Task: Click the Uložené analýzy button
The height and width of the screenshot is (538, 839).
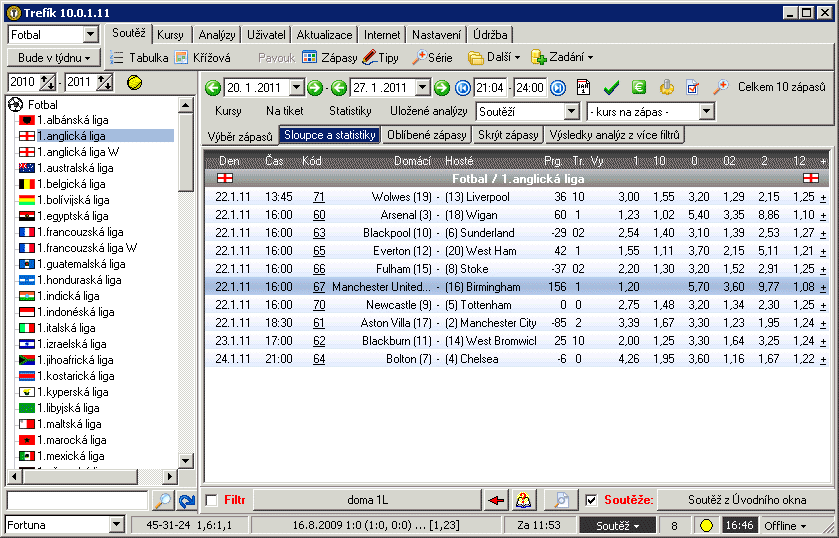Action: point(429,111)
